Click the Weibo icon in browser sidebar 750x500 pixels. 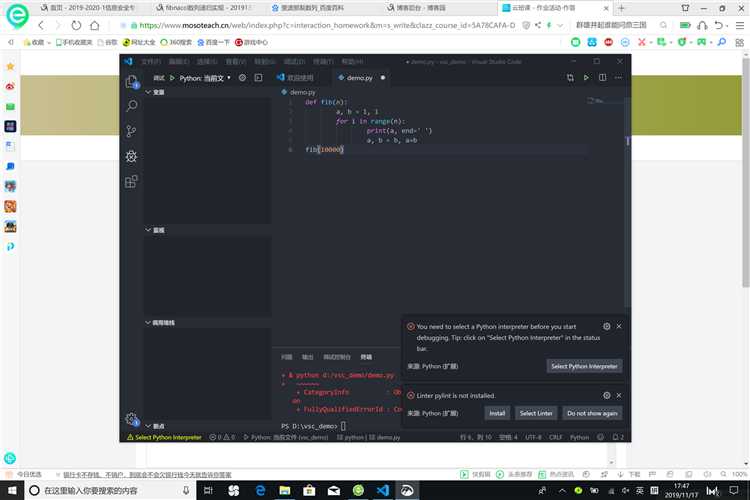coord(10,87)
